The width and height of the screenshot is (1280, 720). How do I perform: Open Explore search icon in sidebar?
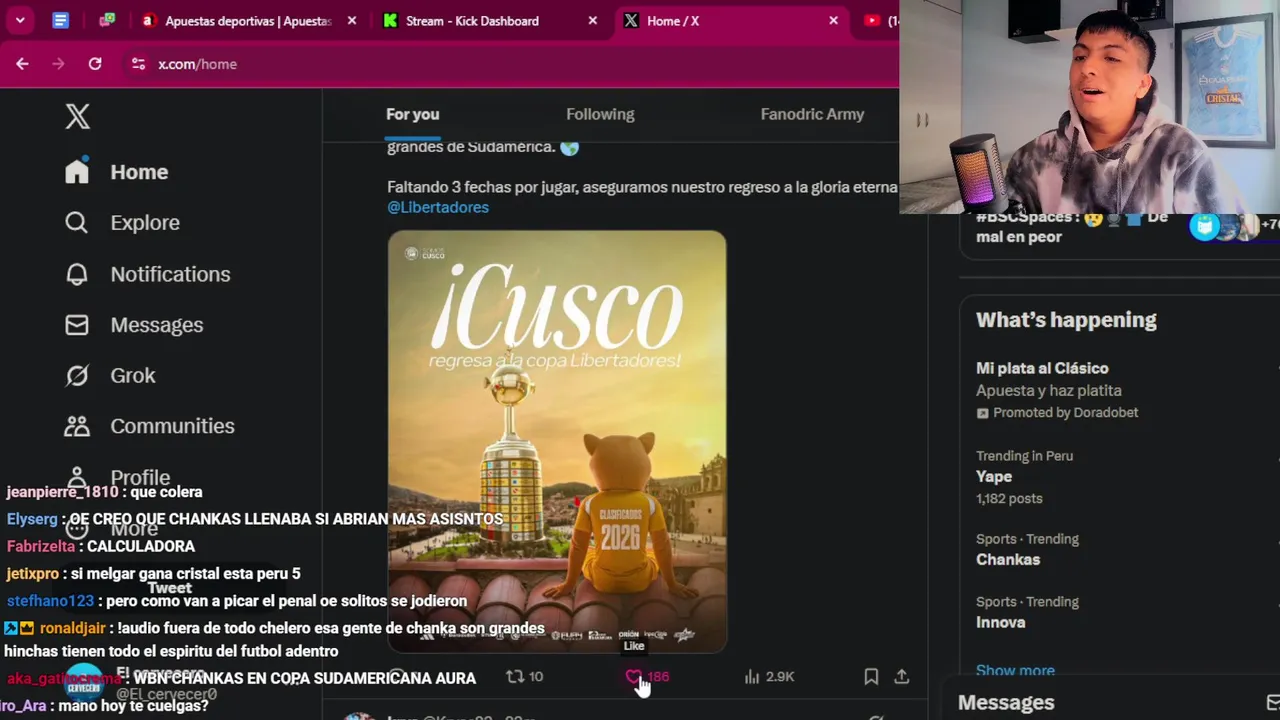click(x=77, y=223)
